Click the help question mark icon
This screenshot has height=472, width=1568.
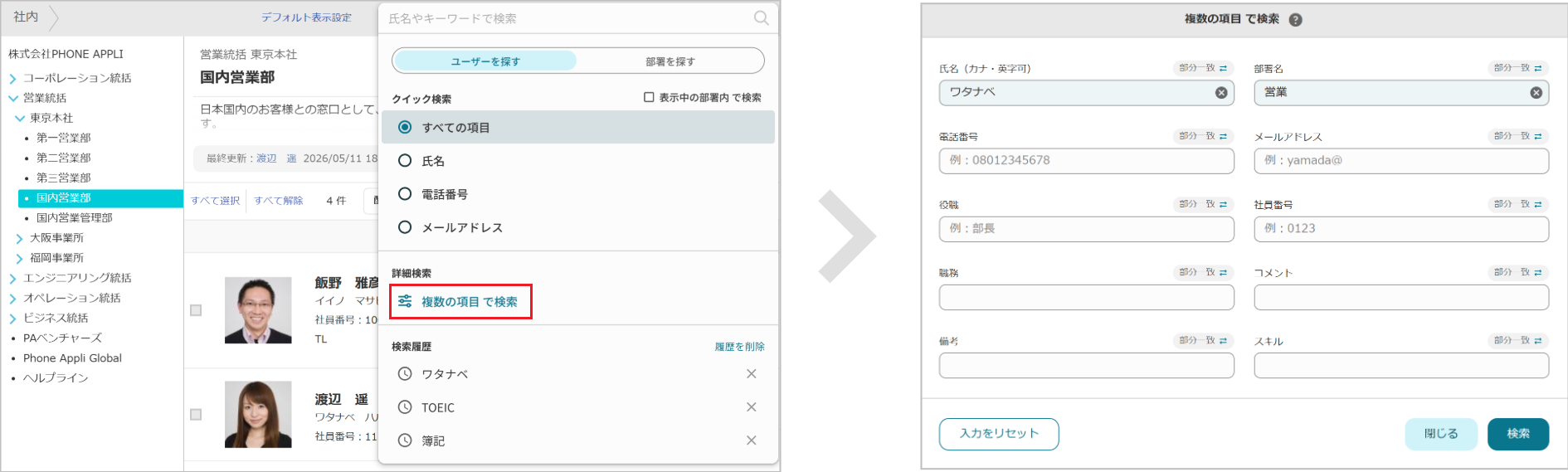point(1295,19)
